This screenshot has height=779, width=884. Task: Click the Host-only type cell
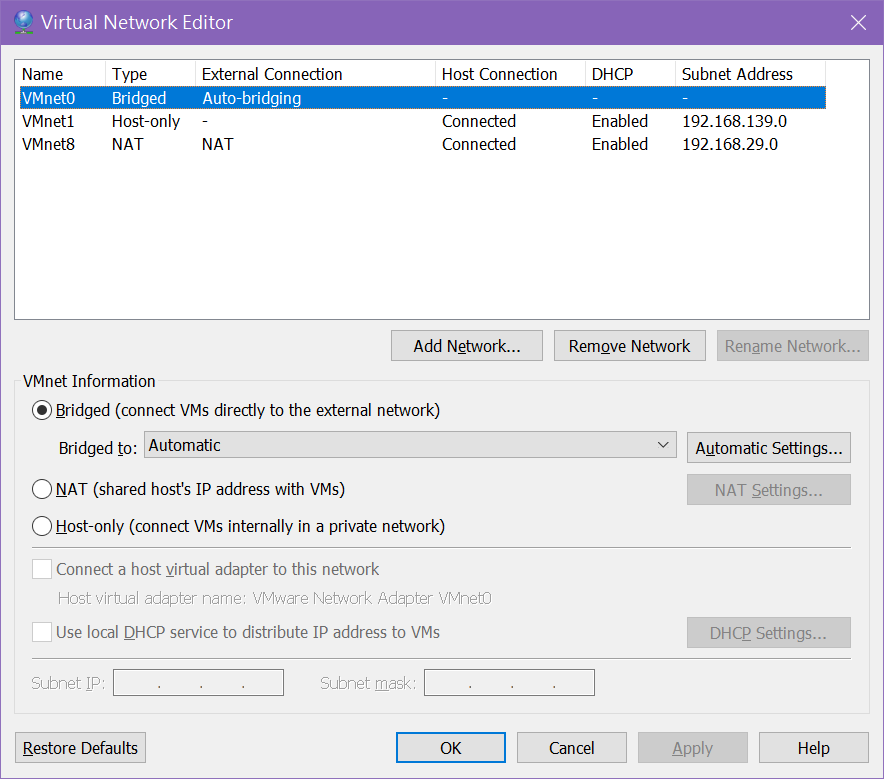(145, 121)
